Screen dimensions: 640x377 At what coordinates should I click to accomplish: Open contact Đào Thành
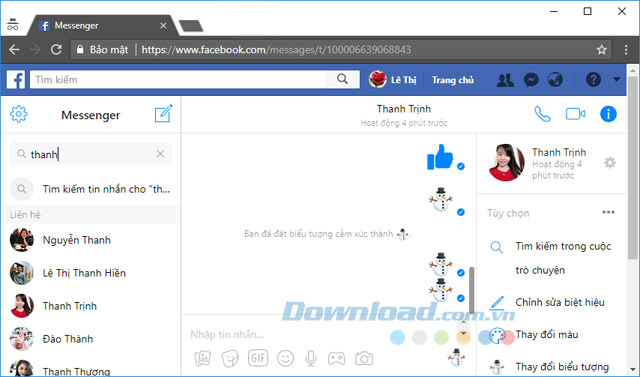91,339
